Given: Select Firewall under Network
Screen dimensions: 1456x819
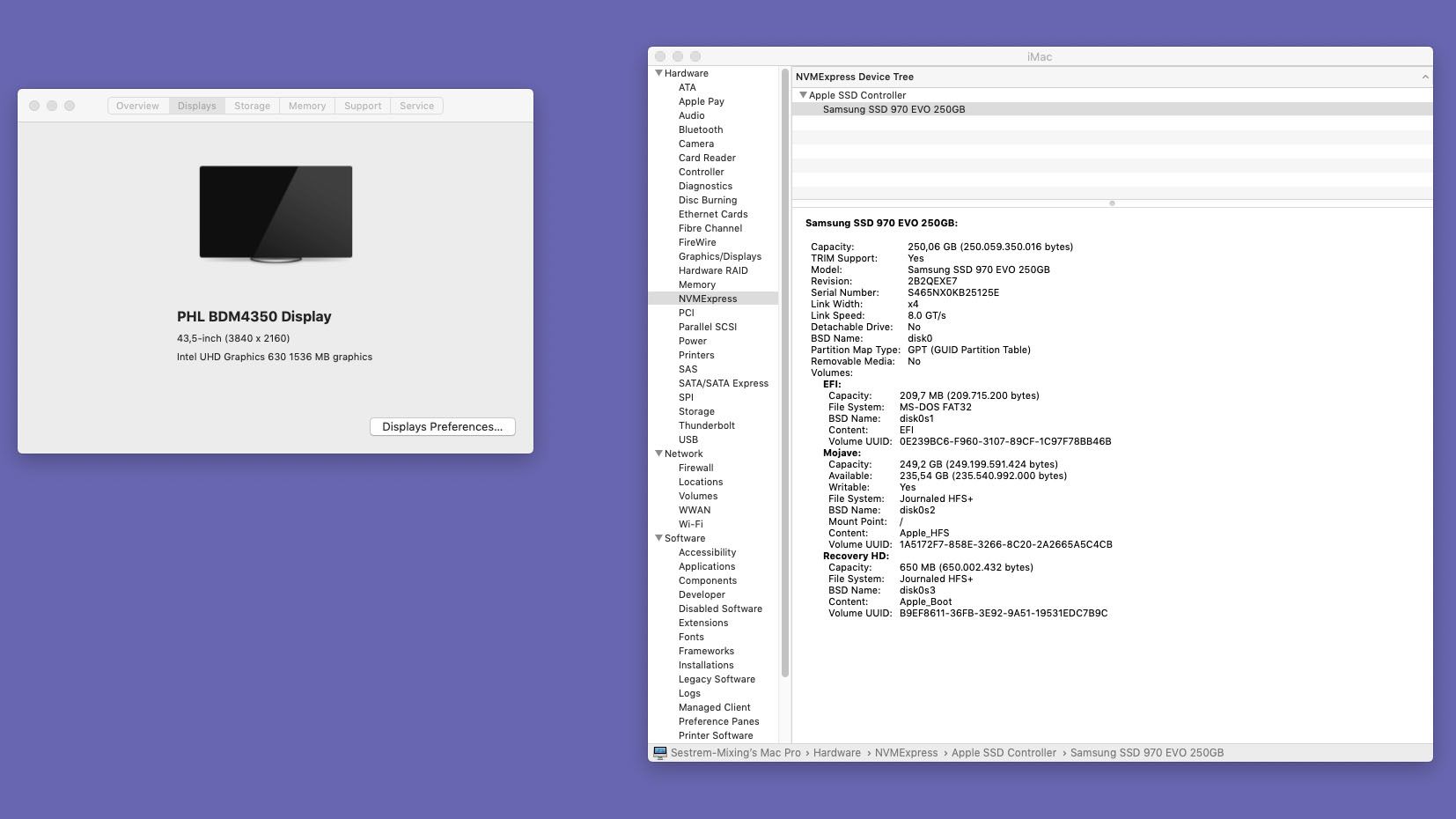Looking at the screenshot, I should pos(696,468).
